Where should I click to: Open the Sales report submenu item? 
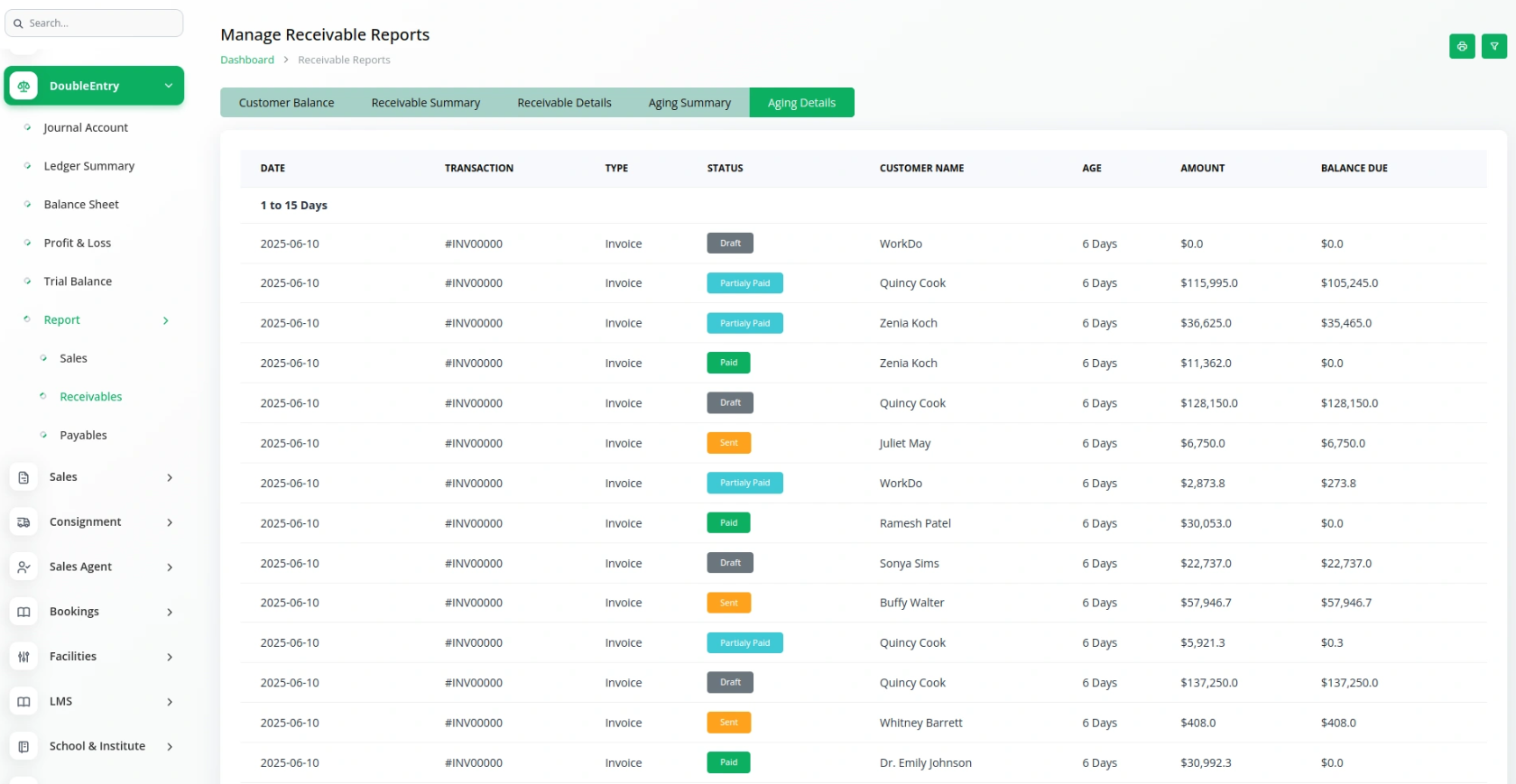tap(73, 358)
